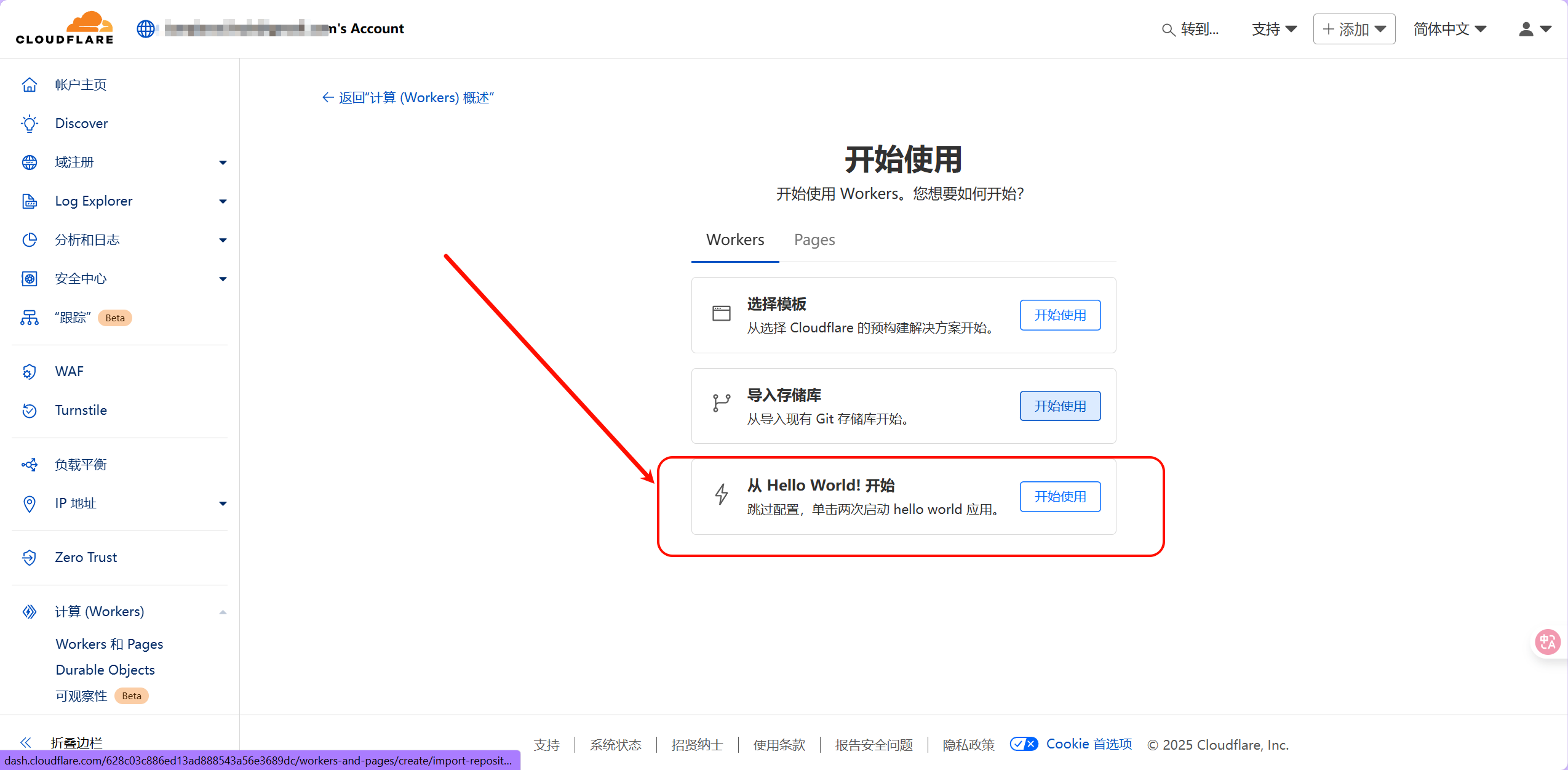
Task: Click the Workers compute diamond icon
Action: [30, 612]
